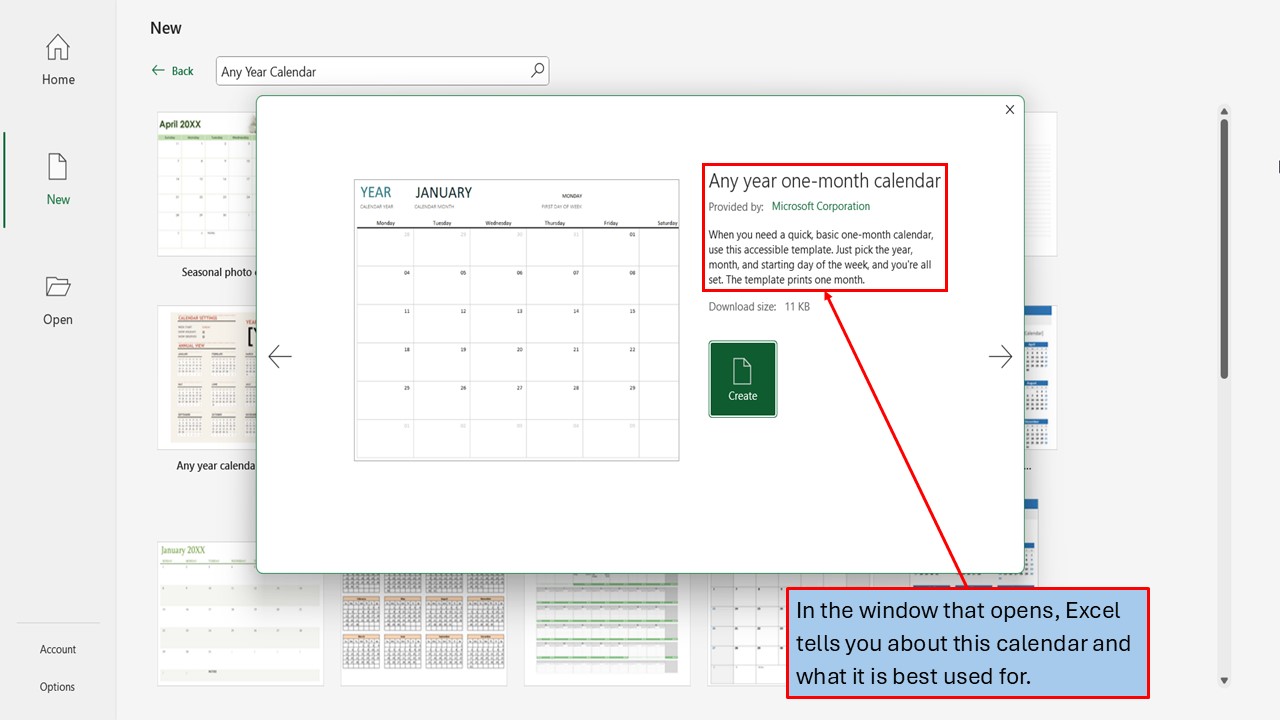Open the Microsoft Corporation provider link
The image size is (1280, 720).
[x=820, y=206]
